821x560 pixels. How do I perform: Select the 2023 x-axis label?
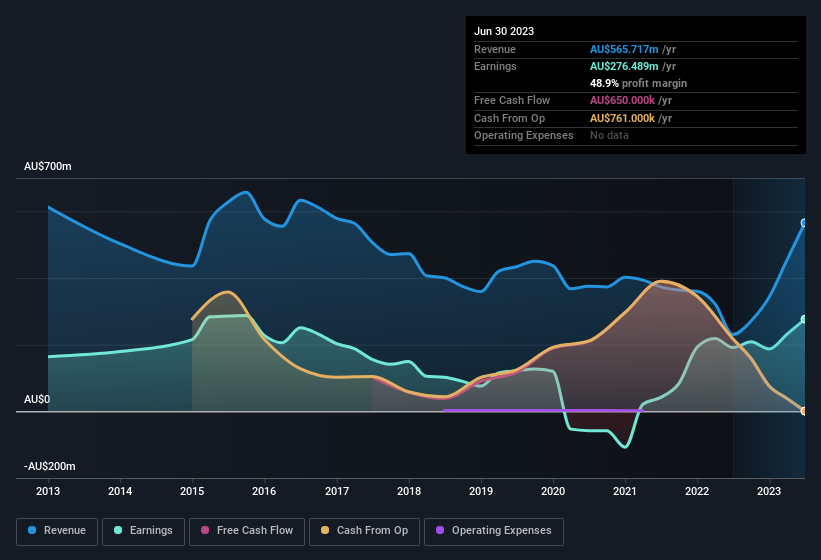[769, 491]
